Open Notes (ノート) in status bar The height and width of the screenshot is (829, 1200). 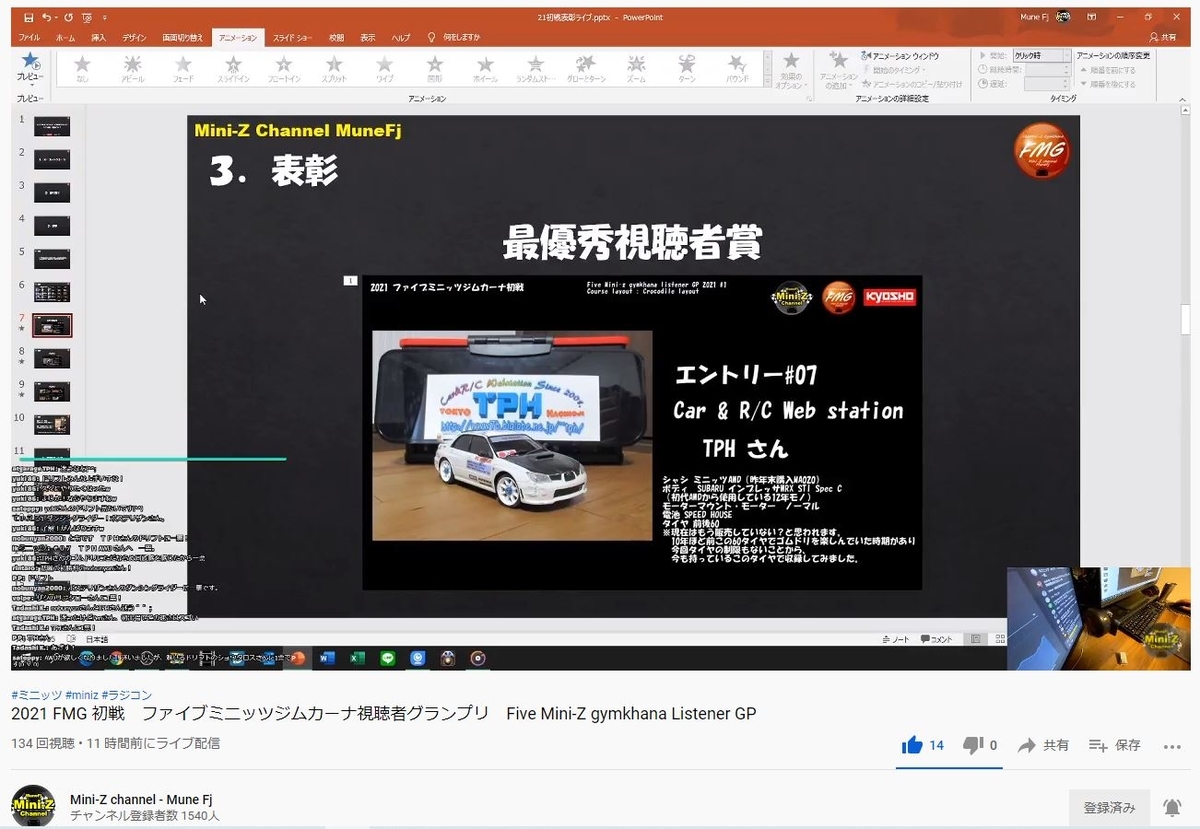(895, 639)
